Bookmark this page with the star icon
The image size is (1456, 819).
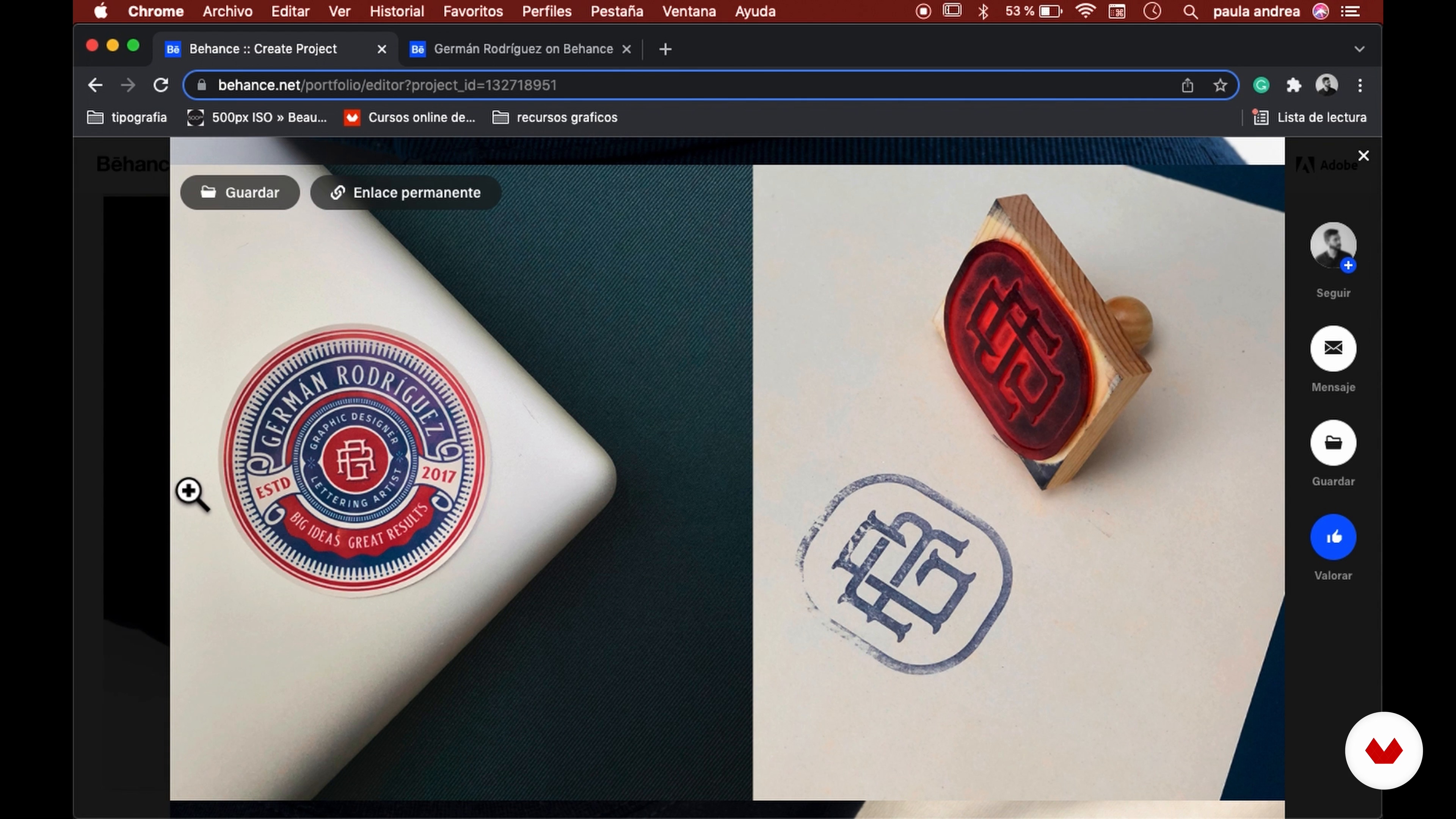pos(1220,85)
